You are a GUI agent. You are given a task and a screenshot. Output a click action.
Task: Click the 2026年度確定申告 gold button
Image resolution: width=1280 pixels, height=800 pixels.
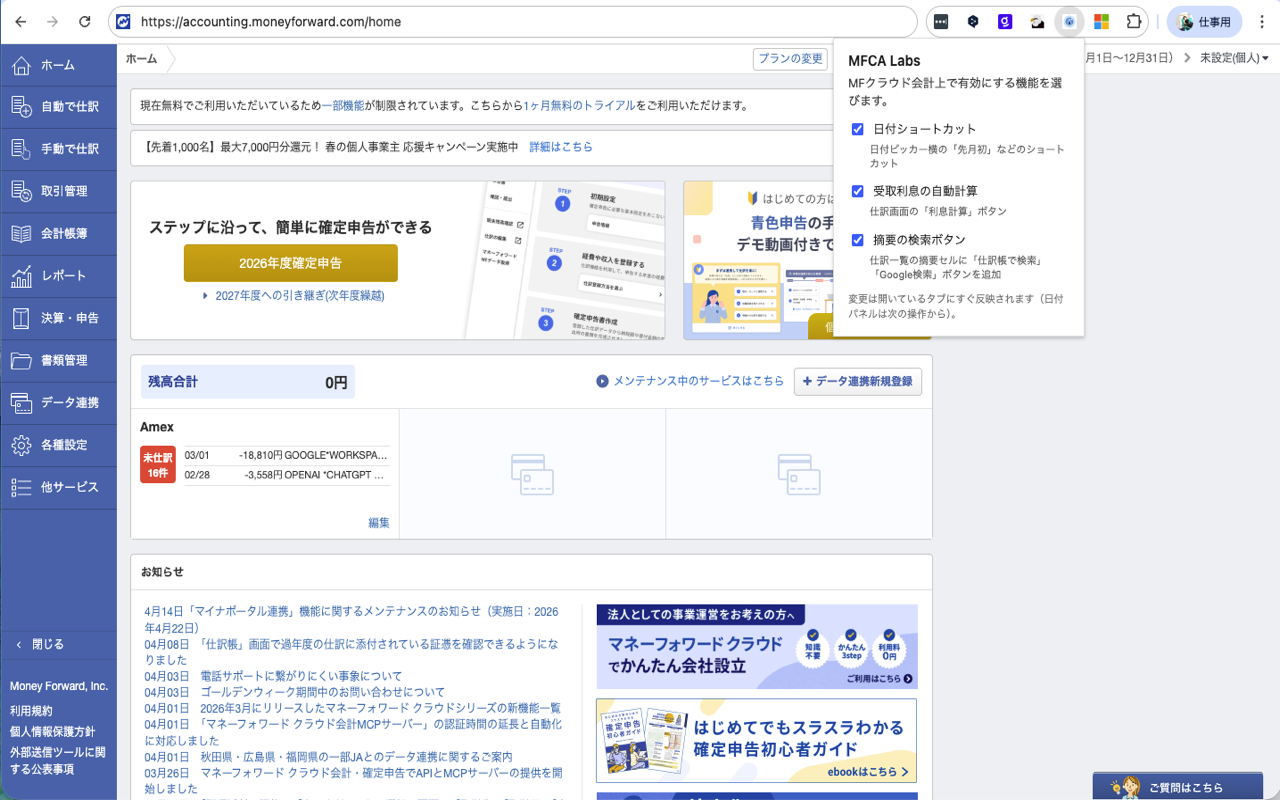click(290, 263)
